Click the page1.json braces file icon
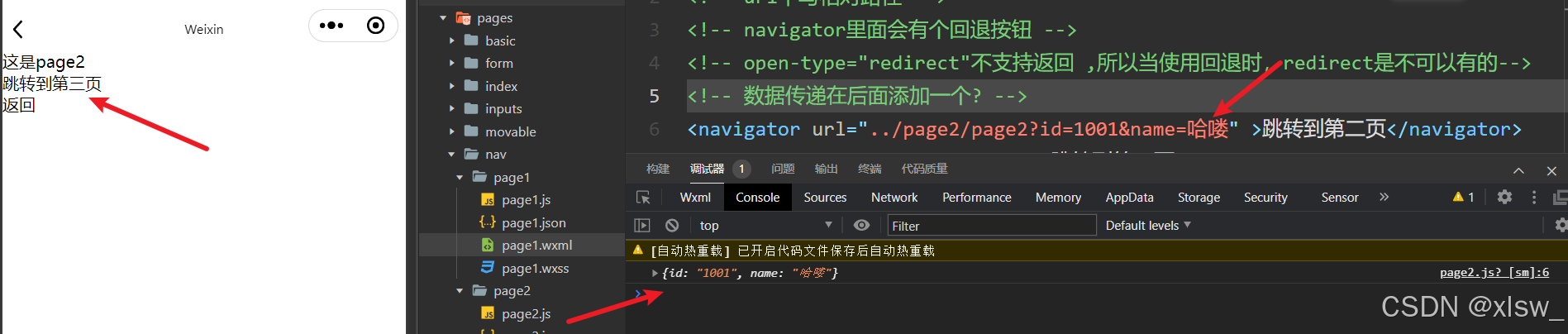The width and height of the screenshot is (1568, 334). (x=488, y=222)
